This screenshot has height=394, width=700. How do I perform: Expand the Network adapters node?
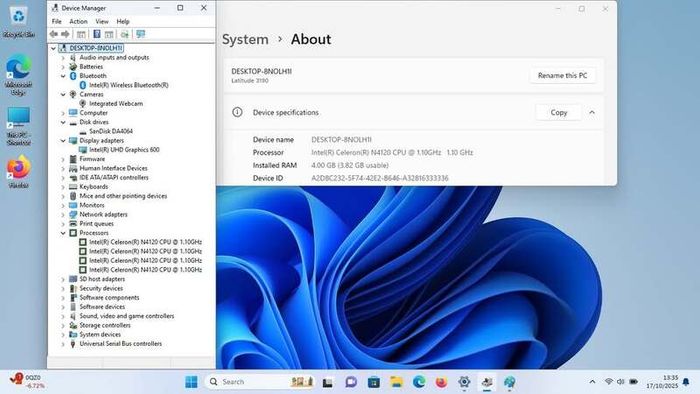point(63,215)
